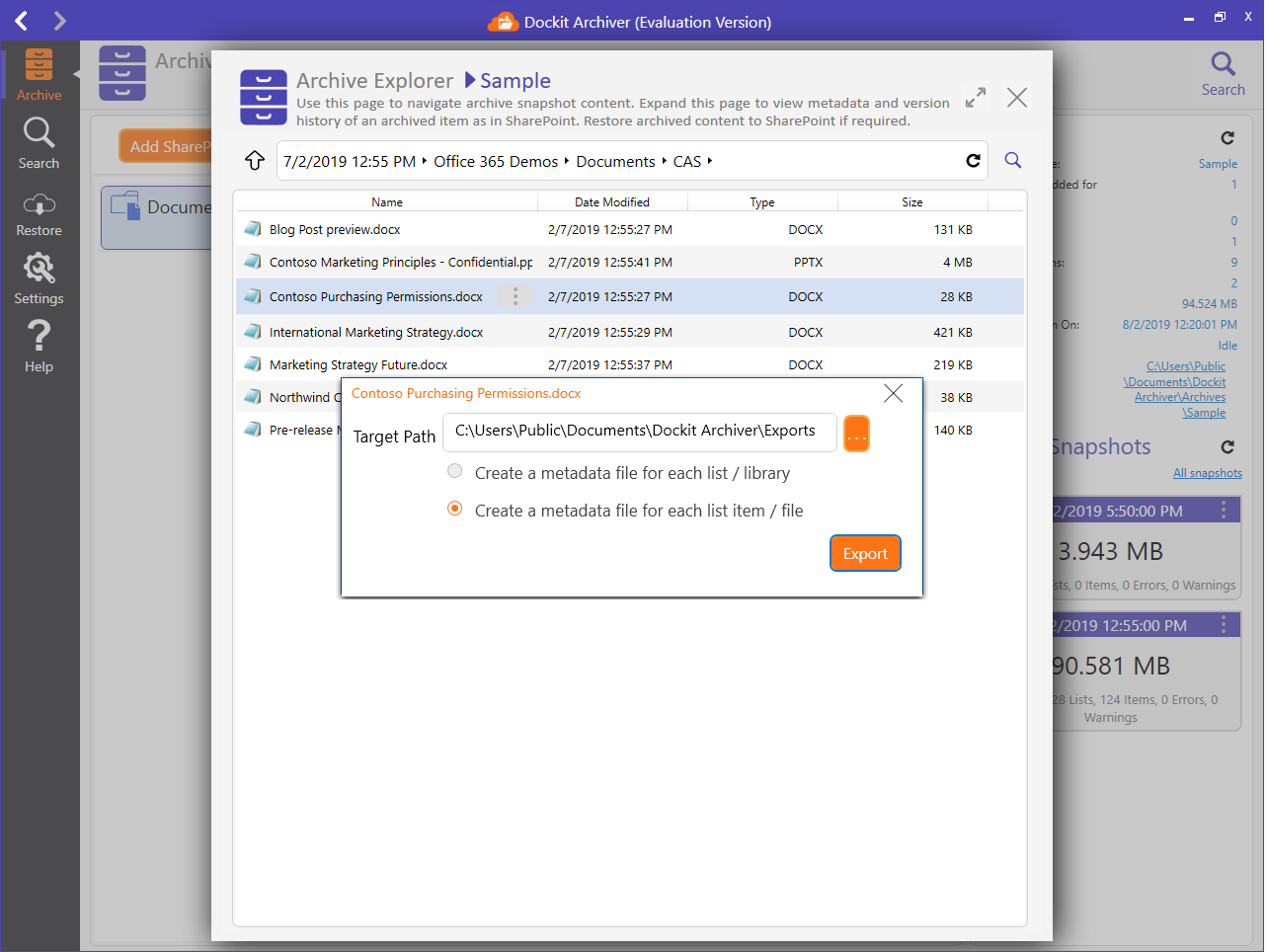Open Settings in the sidebar
The image size is (1267, 952).
pyautogui.click(x=39, y=278)
